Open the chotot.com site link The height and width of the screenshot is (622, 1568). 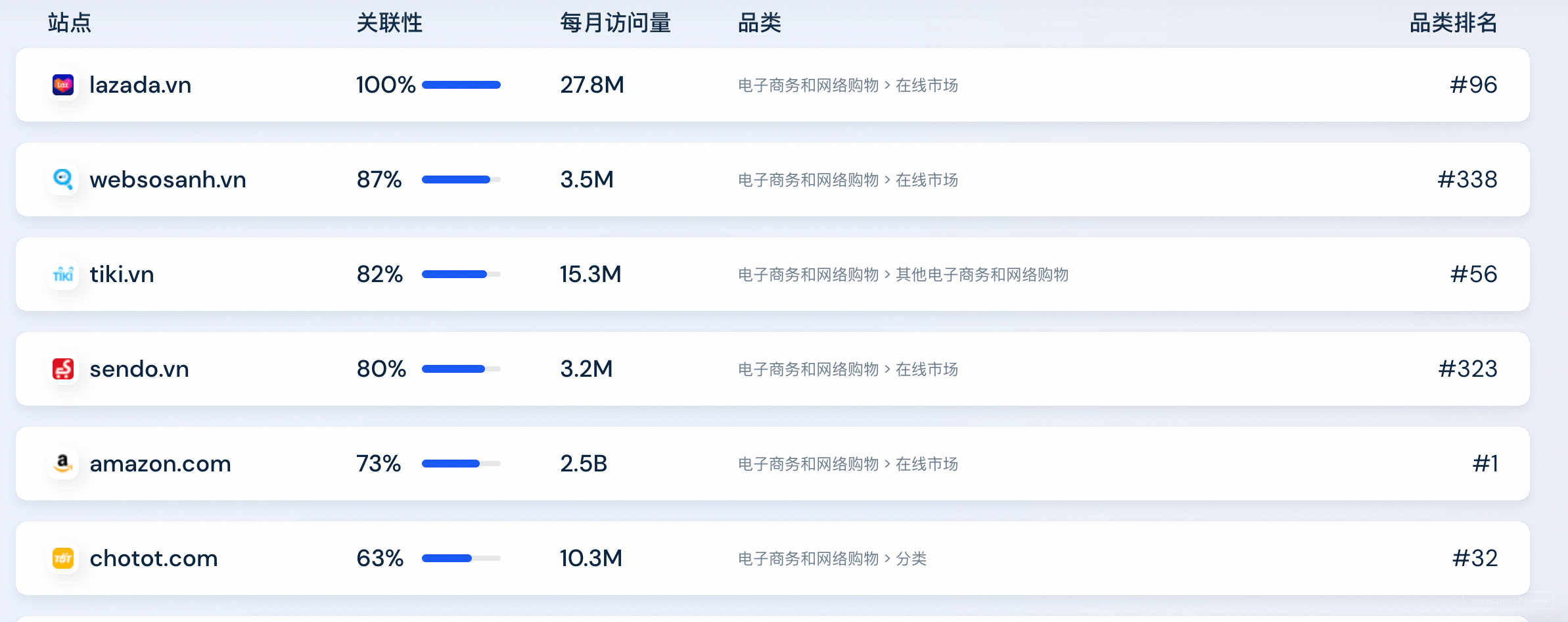153,558
